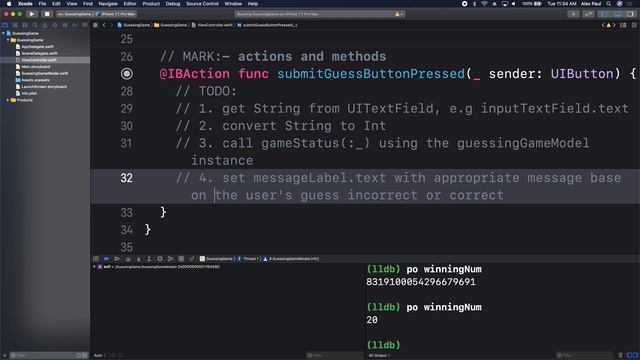The image size is (640, 360).
Task: Click the issue warning icon in jump bar
Action: click(x=608, y=25)
